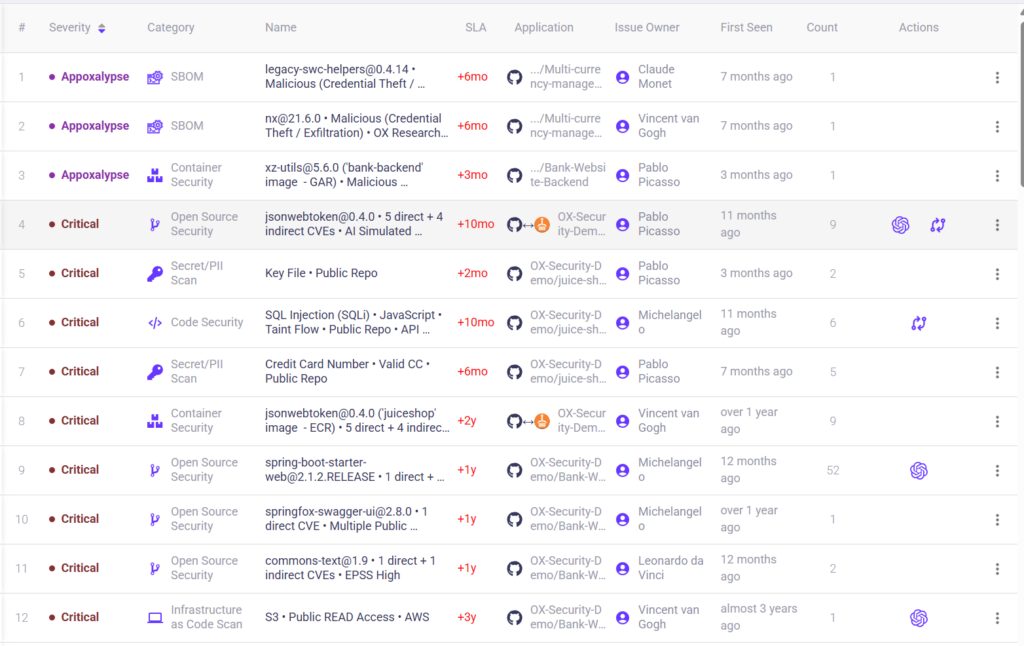Click the Critical severity label in row 12
This screenshot has width=1024, height=646.
(x=80, y=617)
